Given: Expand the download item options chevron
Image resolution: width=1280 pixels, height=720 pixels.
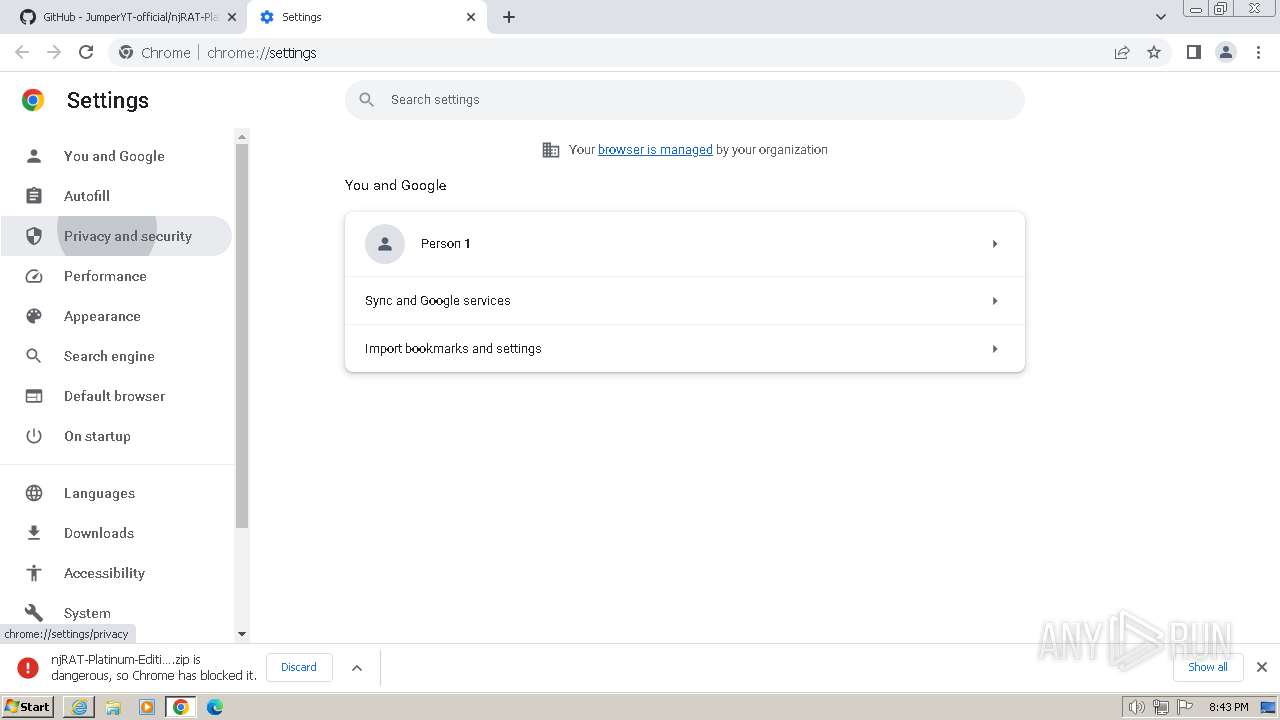Looking at the screenshot, I should tap(357, 668).
